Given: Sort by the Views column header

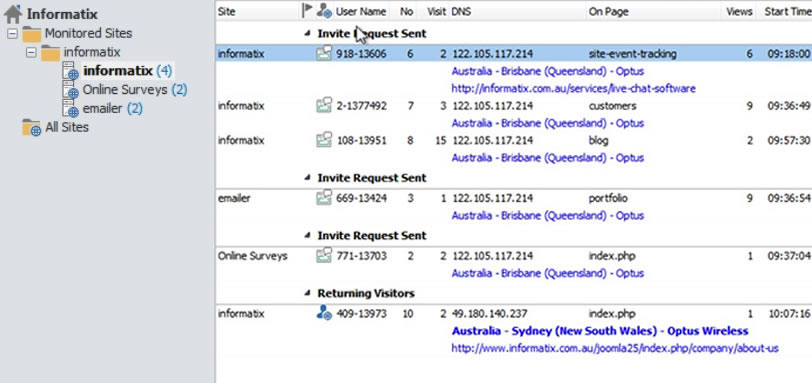Looking at the screenshot, I should (739, 11).
